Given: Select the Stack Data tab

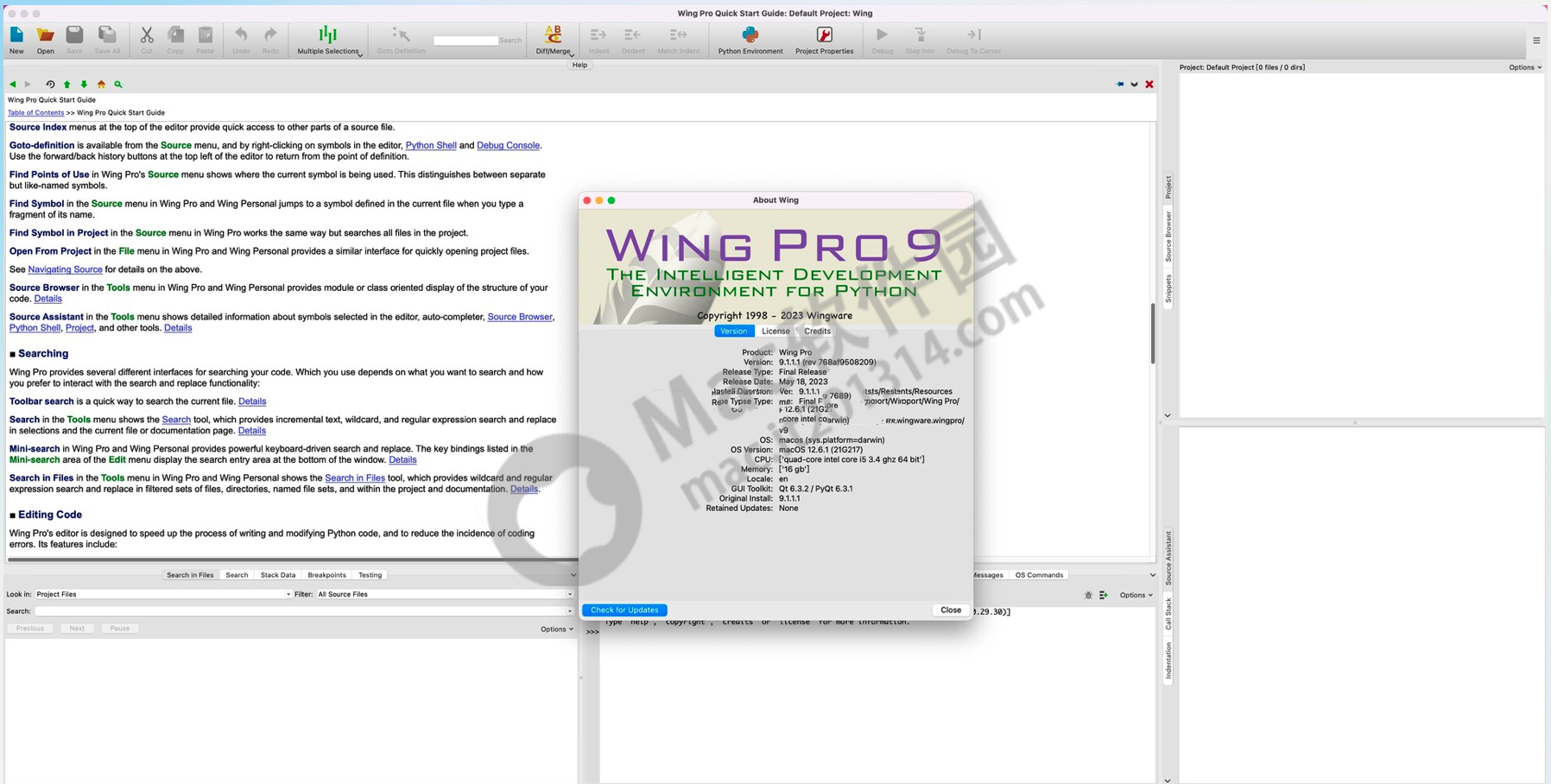Looking at the screenshot, I should [x=278, y=575].
